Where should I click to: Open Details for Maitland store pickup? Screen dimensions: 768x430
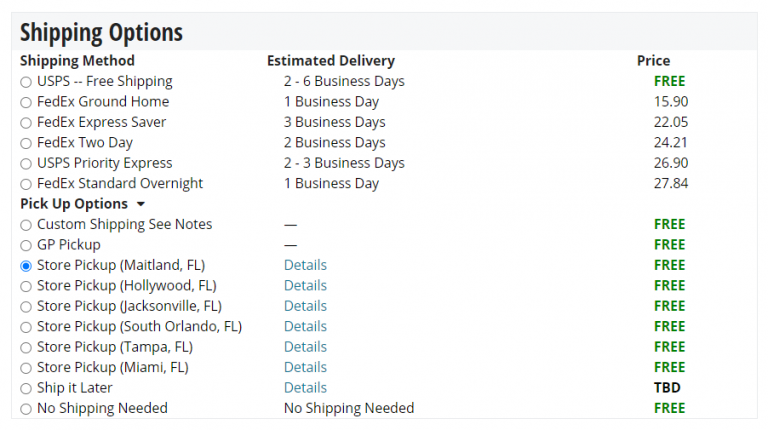305,265
